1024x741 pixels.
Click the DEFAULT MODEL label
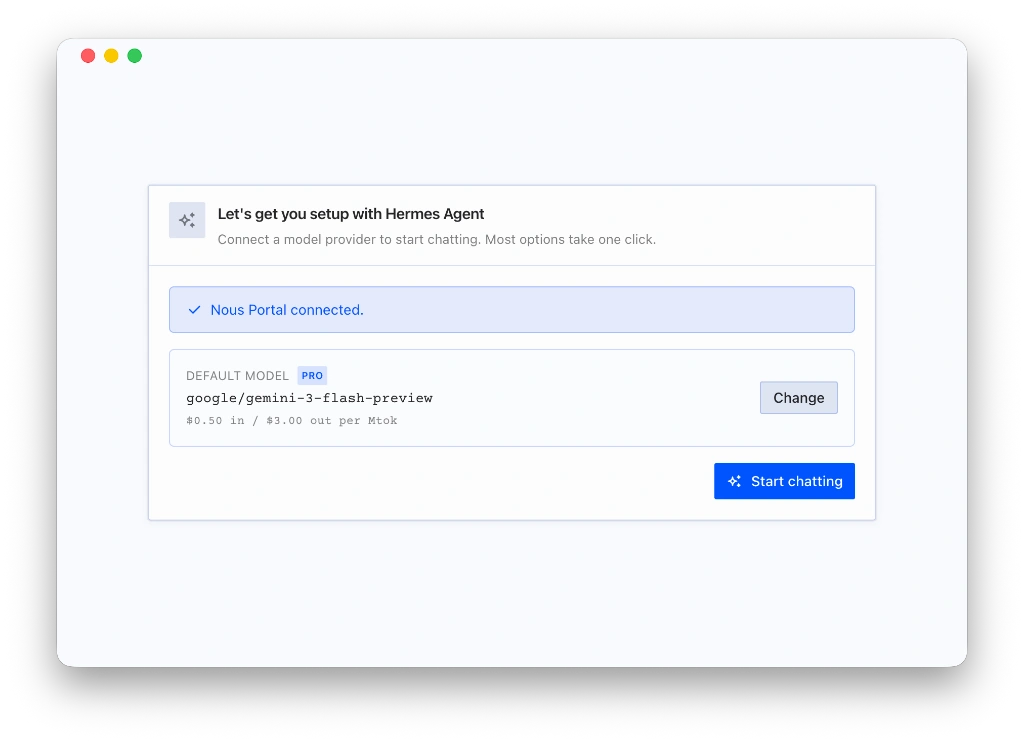[x=237, y=376]
